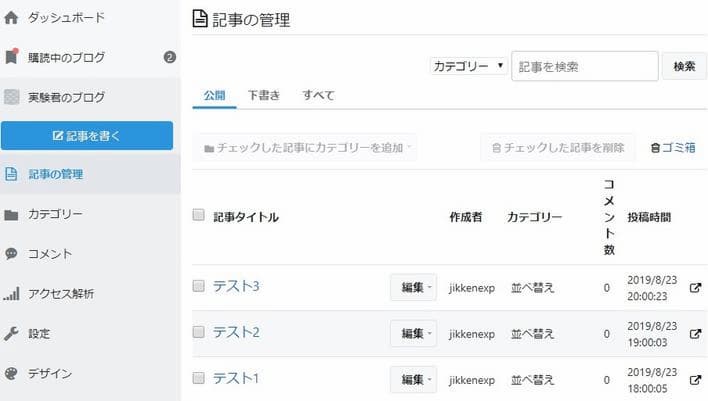The image size is (708, 401).
Task: Check the box for テスト2
Action: click(198, 332)
